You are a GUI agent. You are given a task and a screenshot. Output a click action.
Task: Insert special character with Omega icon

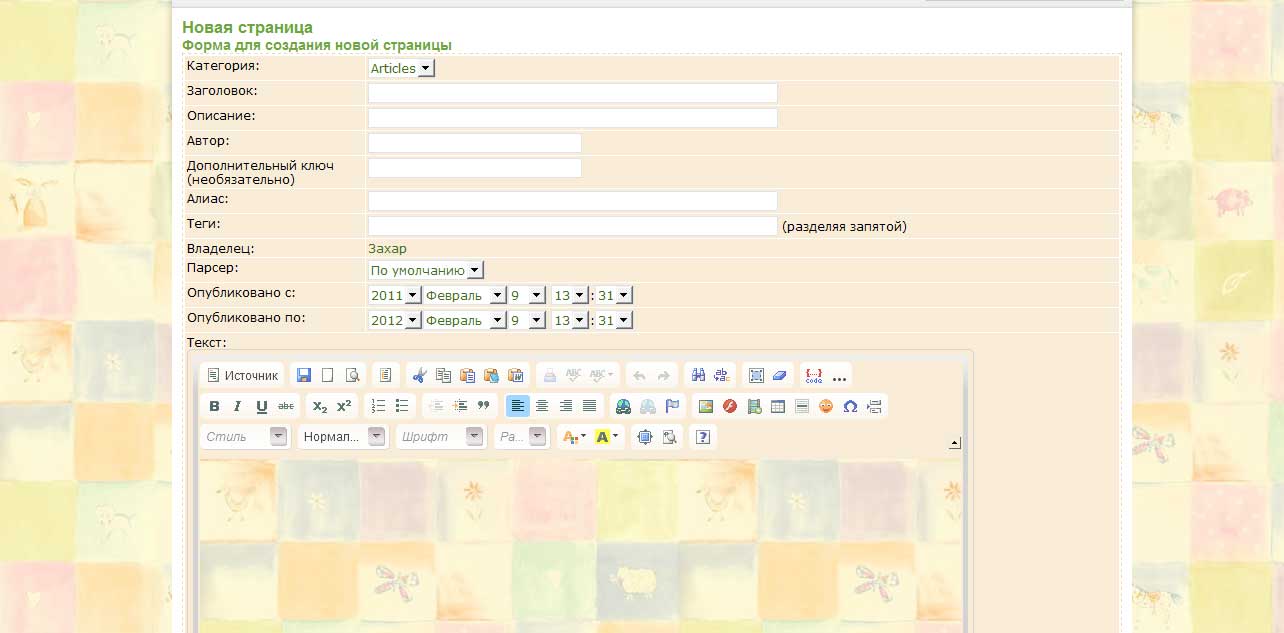click(850, 406)
